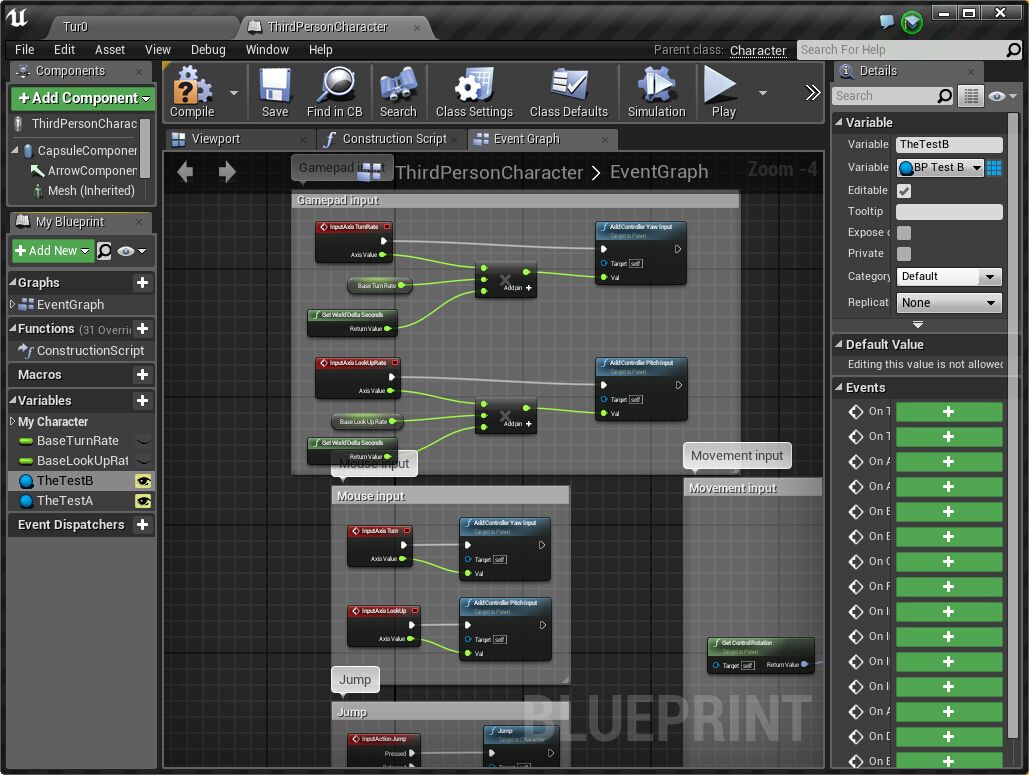Click the variable array grid icon

coord(994,167)
